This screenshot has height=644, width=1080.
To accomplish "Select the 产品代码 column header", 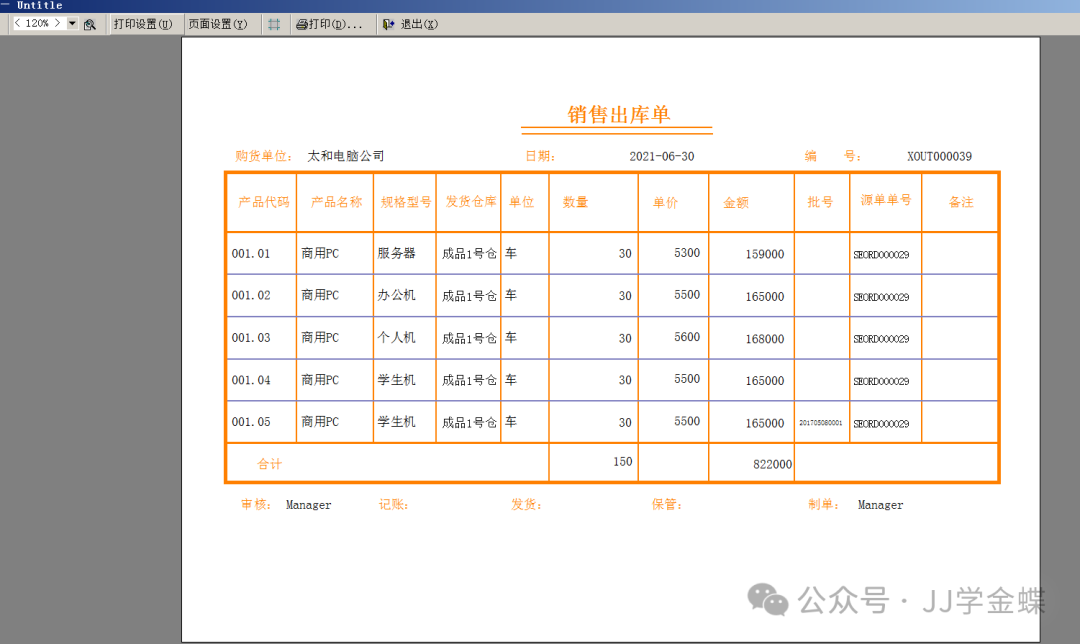I will (263, 202).
